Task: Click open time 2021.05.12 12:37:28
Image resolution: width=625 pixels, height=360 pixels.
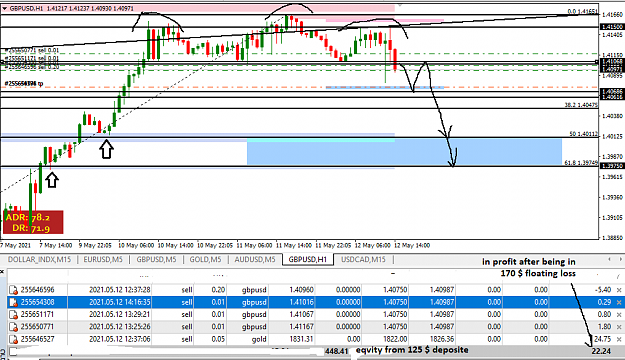Action: coord(120,290)
